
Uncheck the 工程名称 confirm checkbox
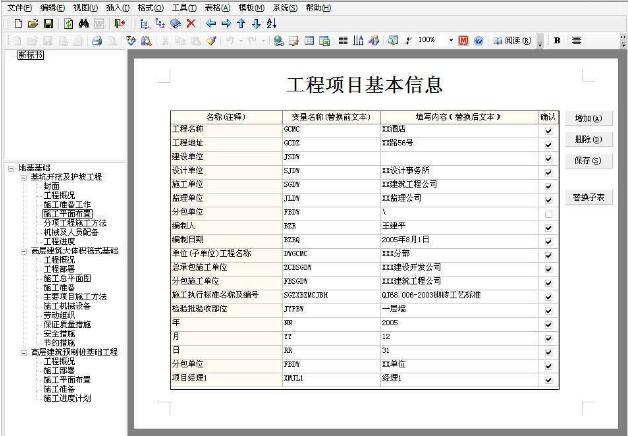tap(548, 130)
